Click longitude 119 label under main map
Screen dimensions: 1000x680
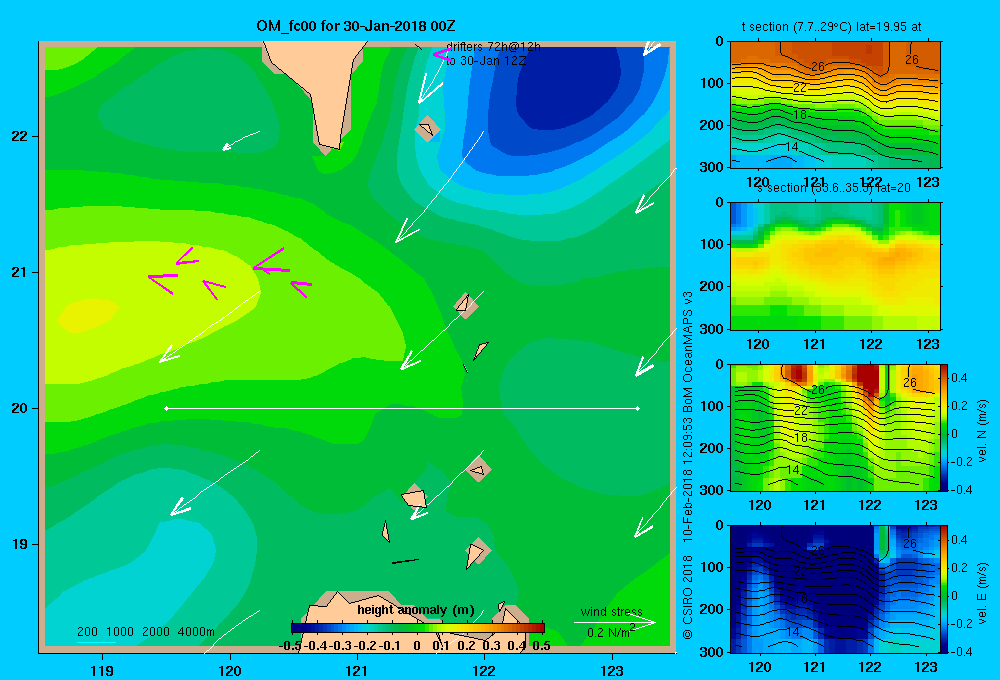[x=102, y=670]
